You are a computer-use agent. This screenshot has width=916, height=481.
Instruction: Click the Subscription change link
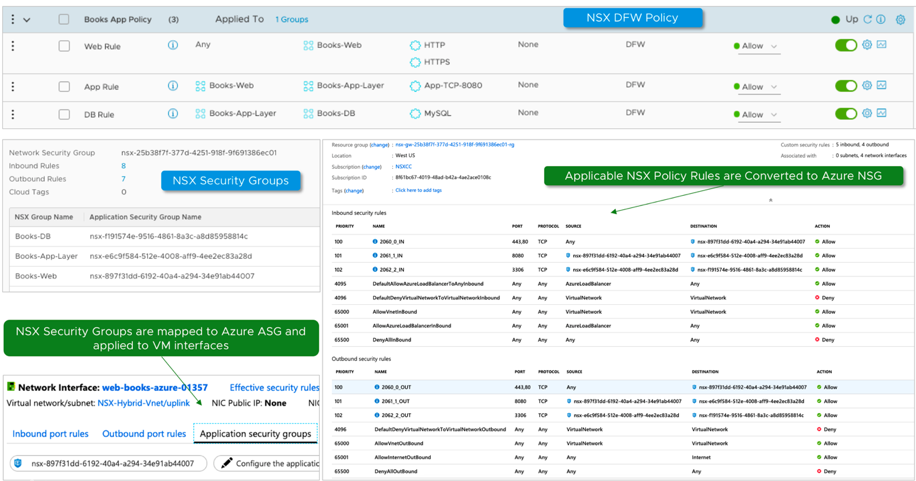click(372, 167)
